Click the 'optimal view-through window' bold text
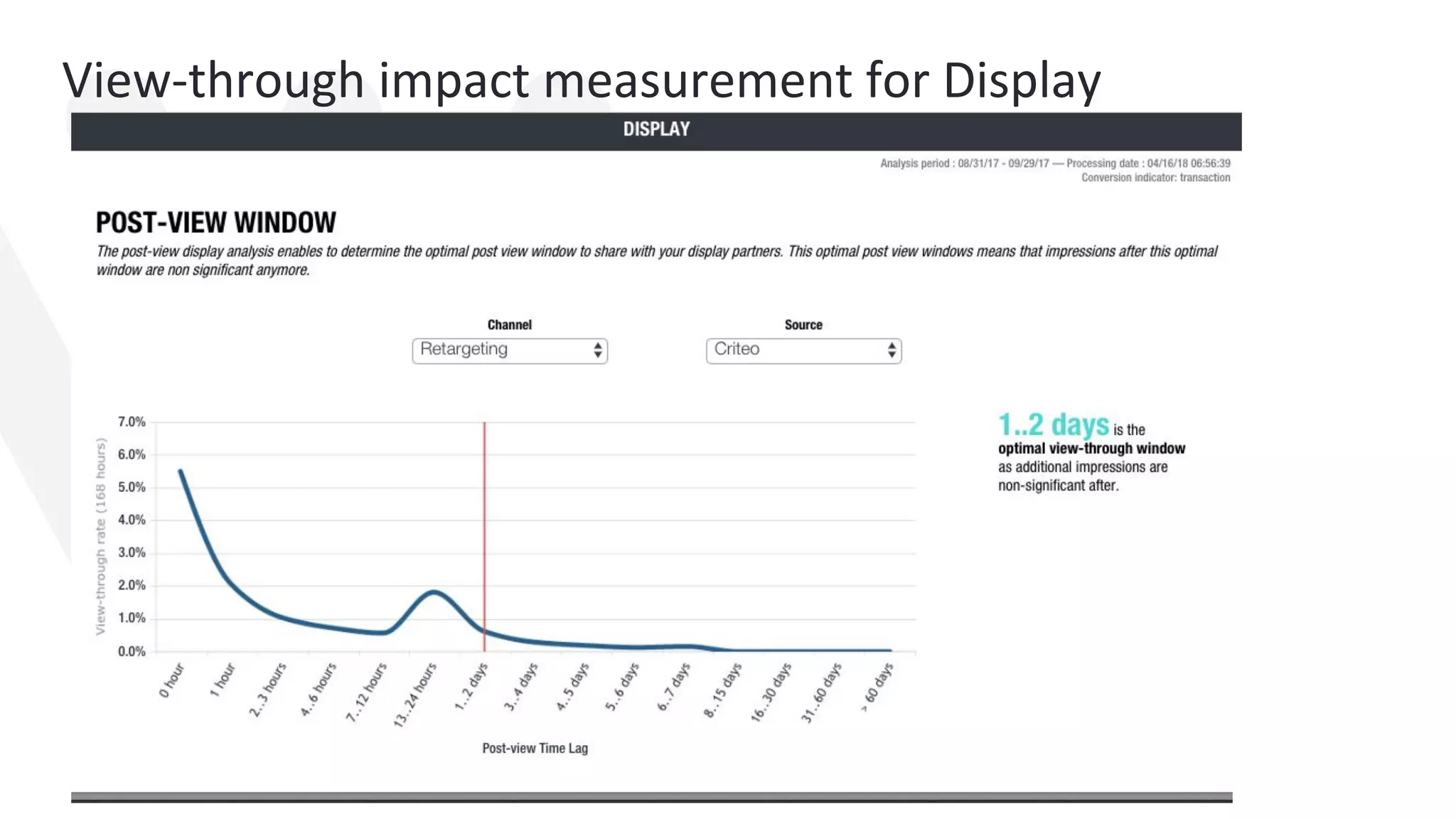The height and width of the screenshot is (819, 1456). point(1091,449)
